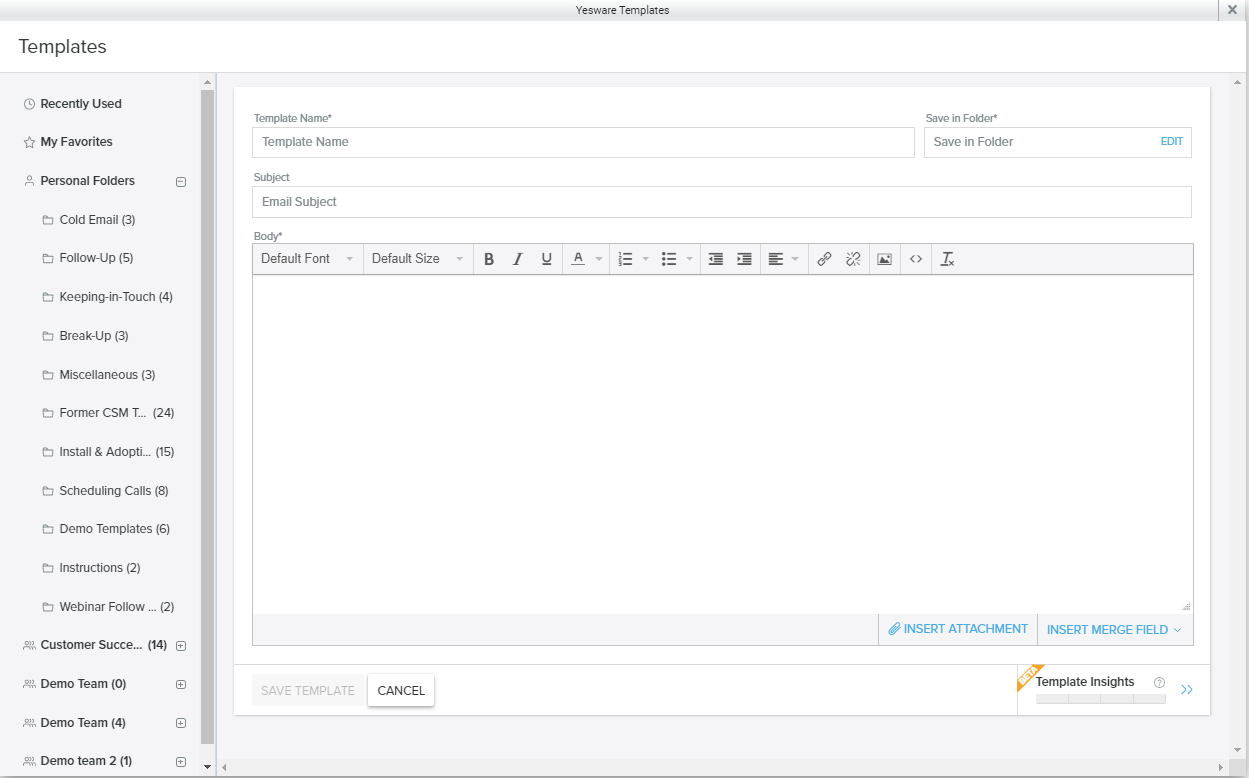Open the Default Font dropdown
Image resolution: width=1249 pixels, height=778 pixels.
(x=307, y=259)
